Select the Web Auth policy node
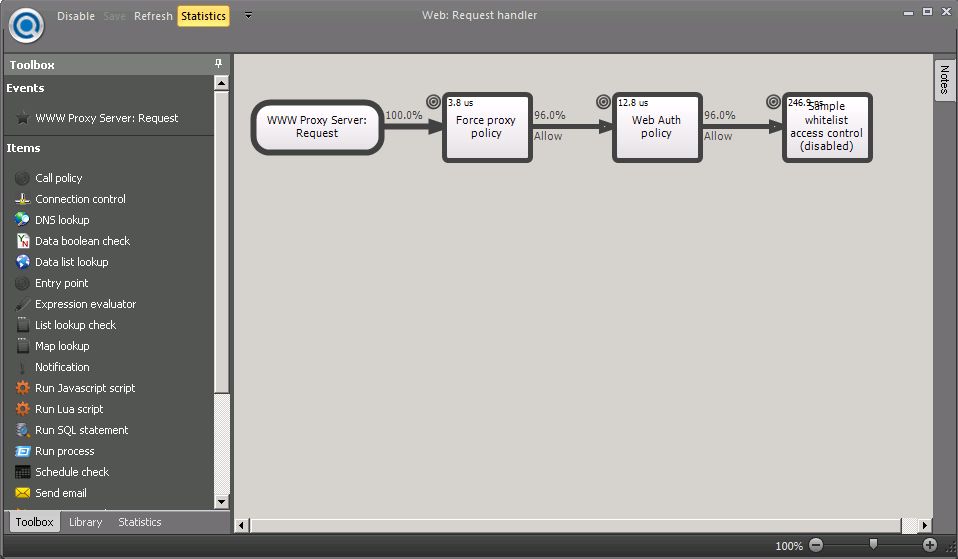This screenshot has width=958, height=559. 657,127
